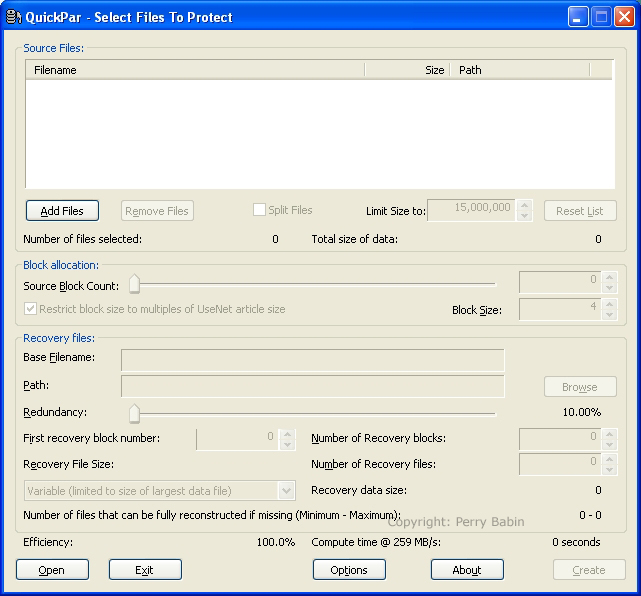Click the Redundancy slider thumb

click(134, 413)
